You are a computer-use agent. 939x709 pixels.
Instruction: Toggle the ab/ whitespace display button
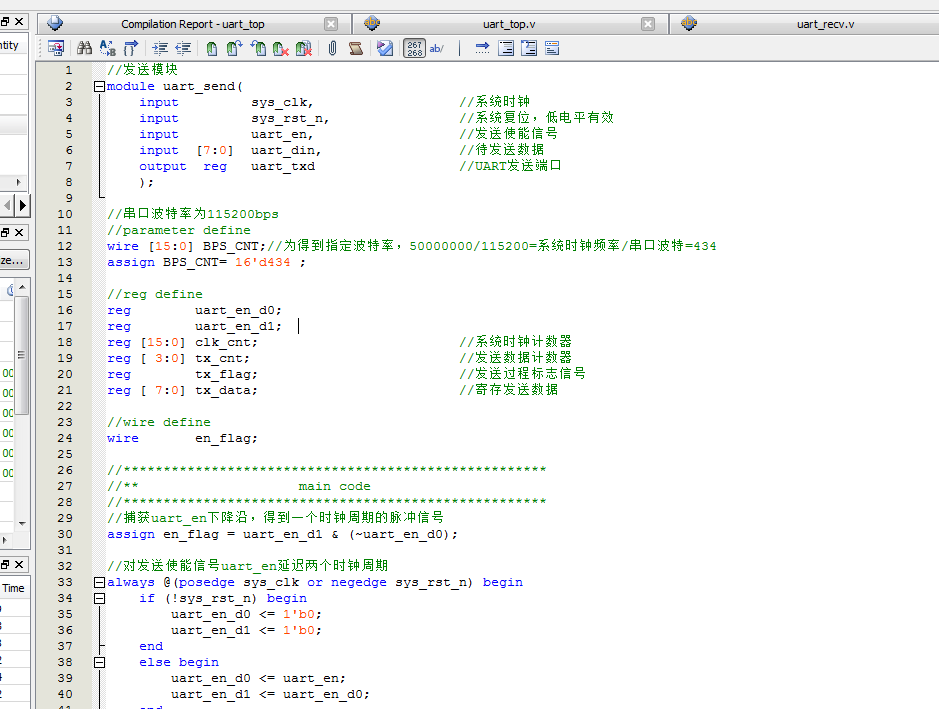(x=437, y=48)
